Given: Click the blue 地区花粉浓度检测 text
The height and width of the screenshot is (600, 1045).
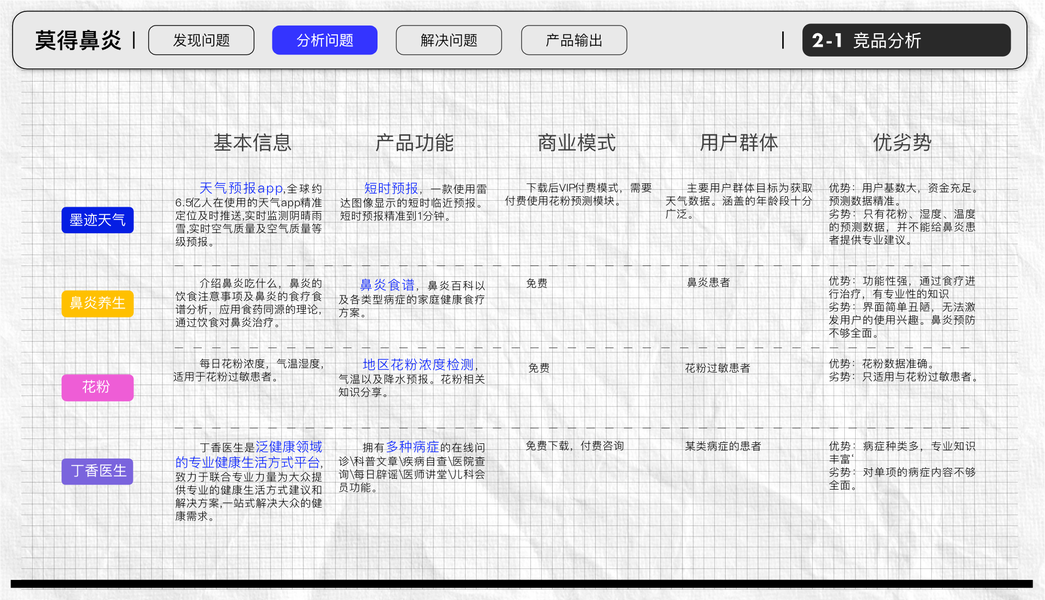Looking at the screenshot, I should click(x=418, y=365).
